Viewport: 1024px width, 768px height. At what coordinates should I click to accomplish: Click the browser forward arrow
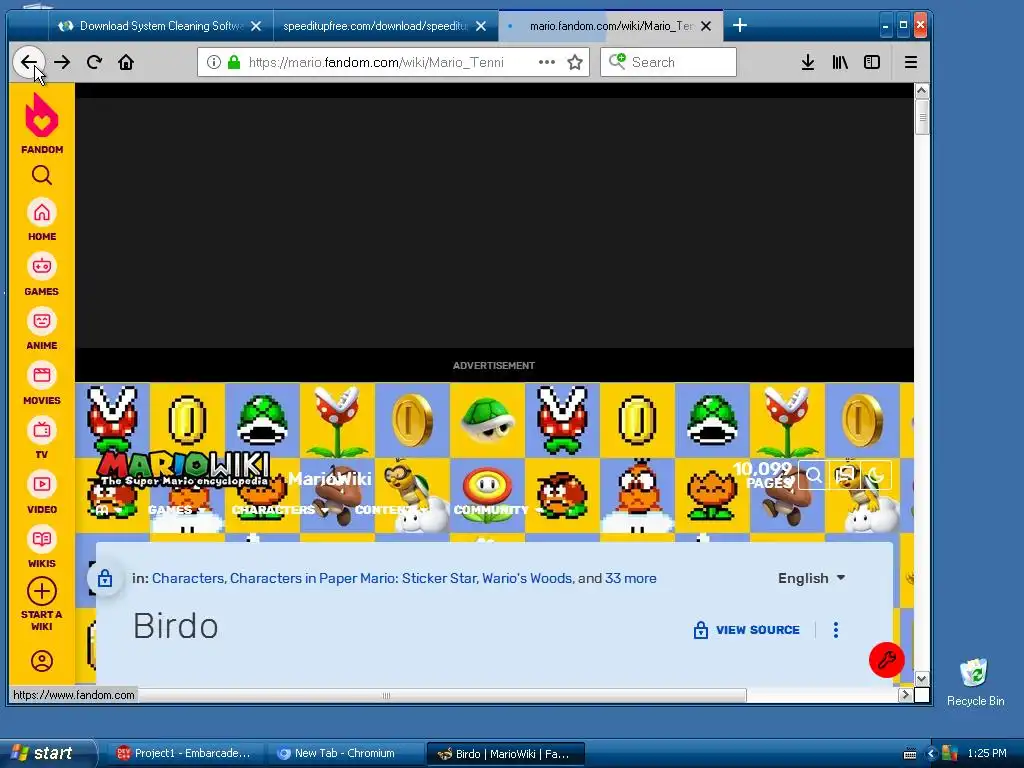pos(62,62)
